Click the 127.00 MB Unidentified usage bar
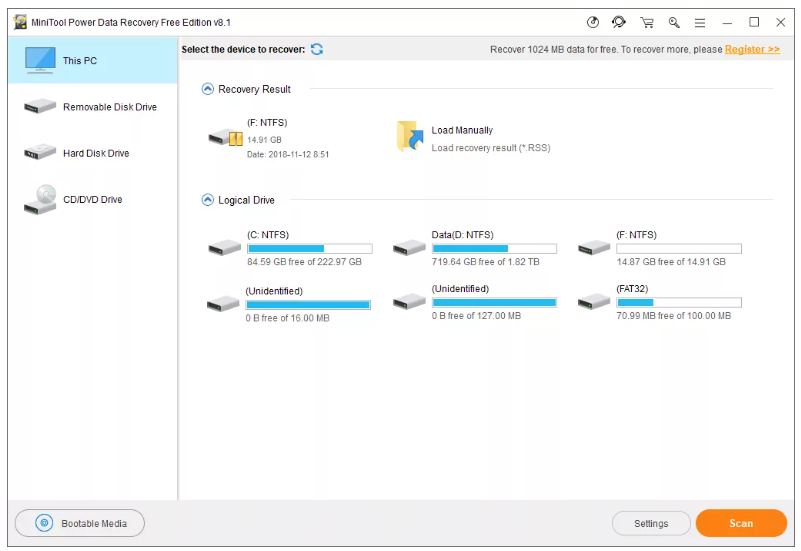The width and height of the screenshot is (801, 551). coord(494,302)
